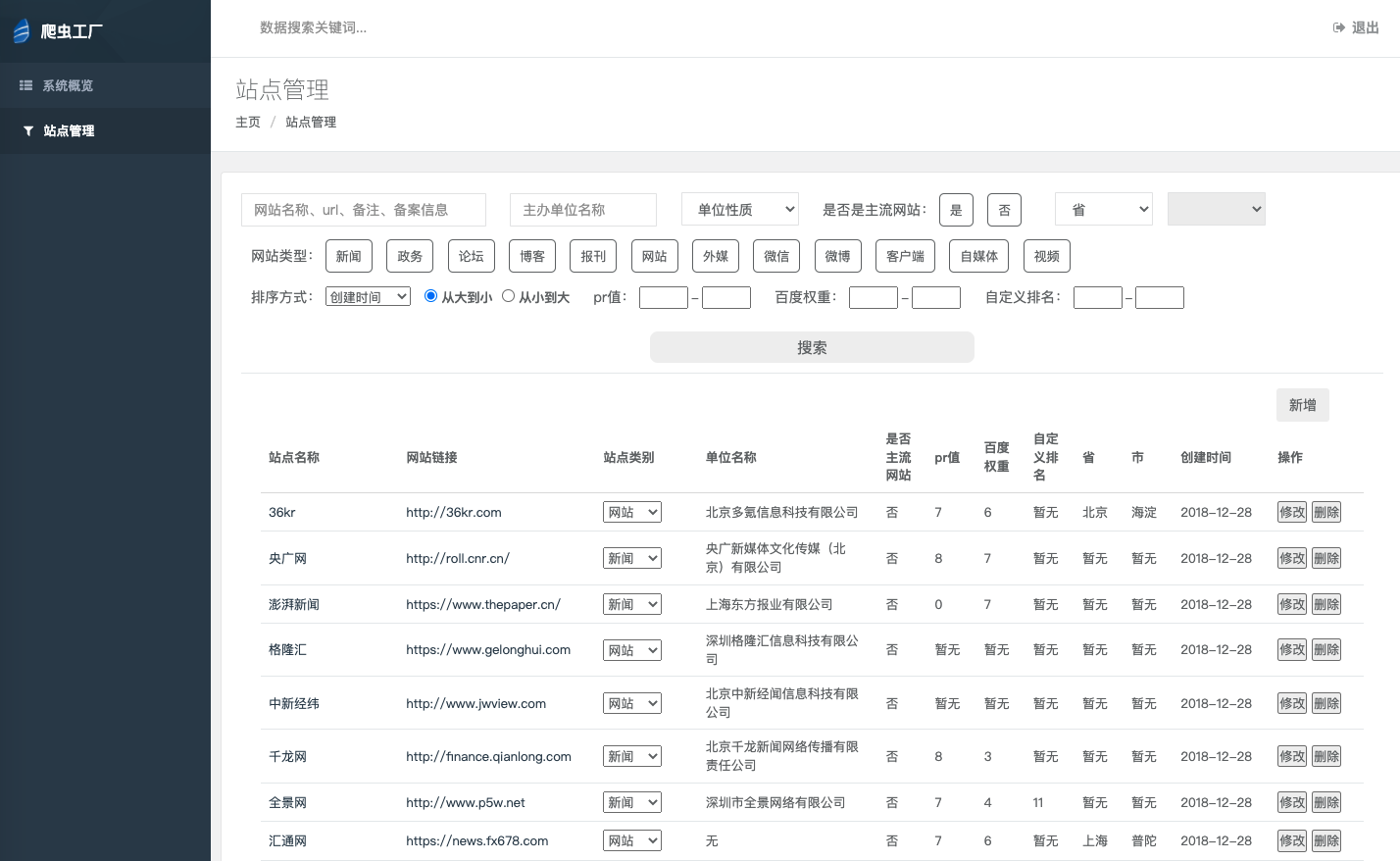Screen dimensions: 1400x861
Task: Select 站点管理 in the sidebar
Action: pos(69,130)
